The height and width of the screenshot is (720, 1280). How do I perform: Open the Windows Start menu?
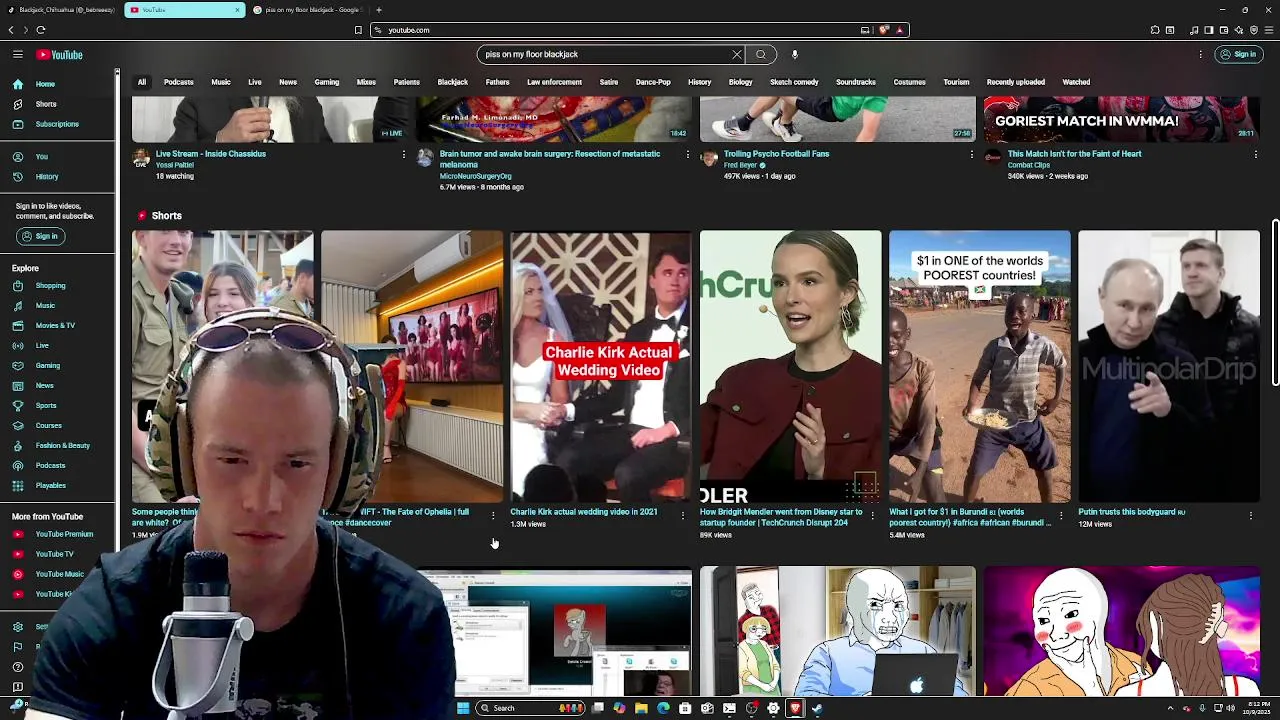(x=462, y=708)
